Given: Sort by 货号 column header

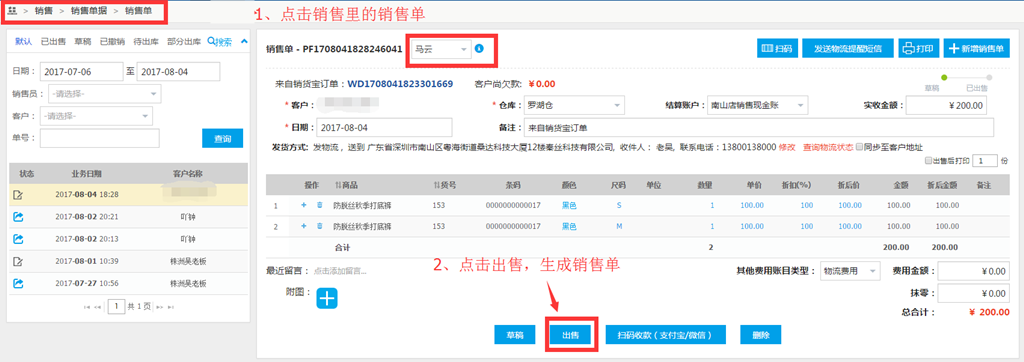Looking at the screenshot, I should [x=444, y=185].
